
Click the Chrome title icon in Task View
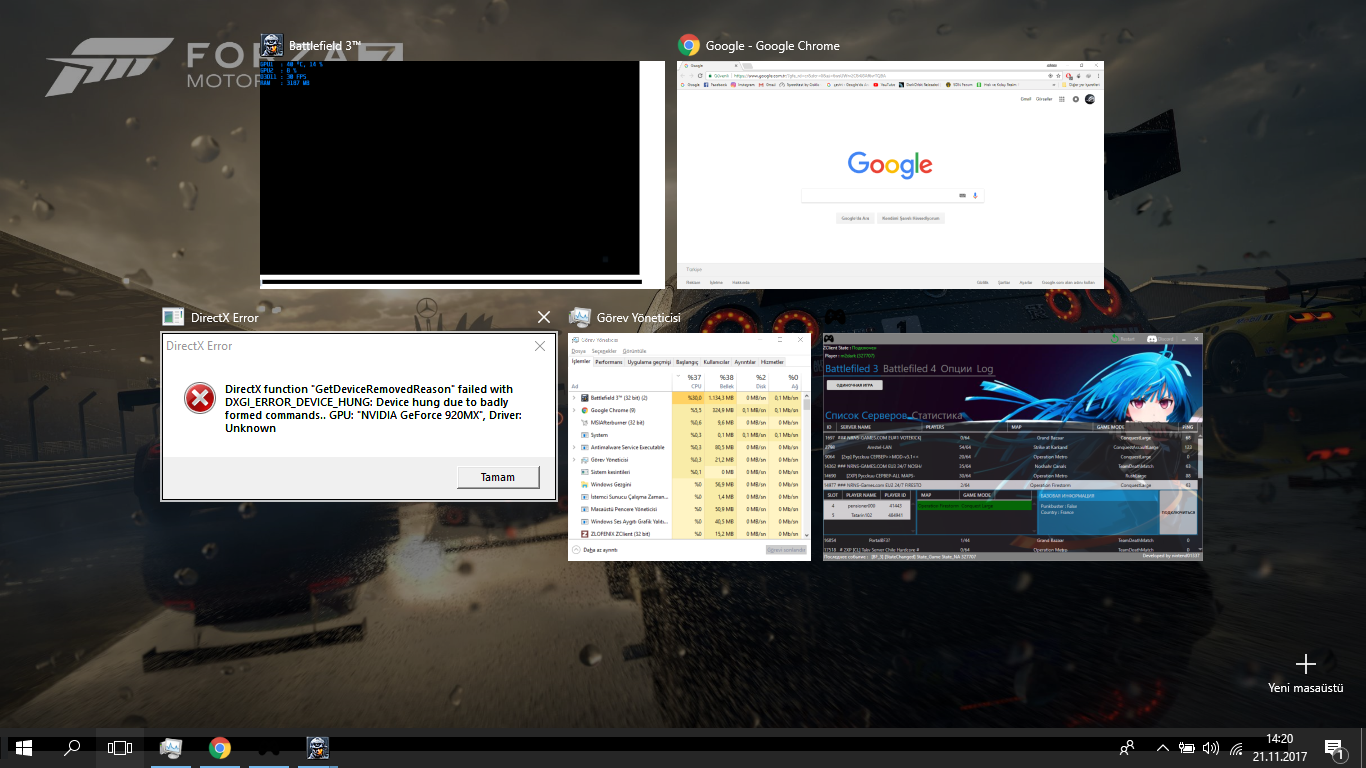(x=688, y=45)
